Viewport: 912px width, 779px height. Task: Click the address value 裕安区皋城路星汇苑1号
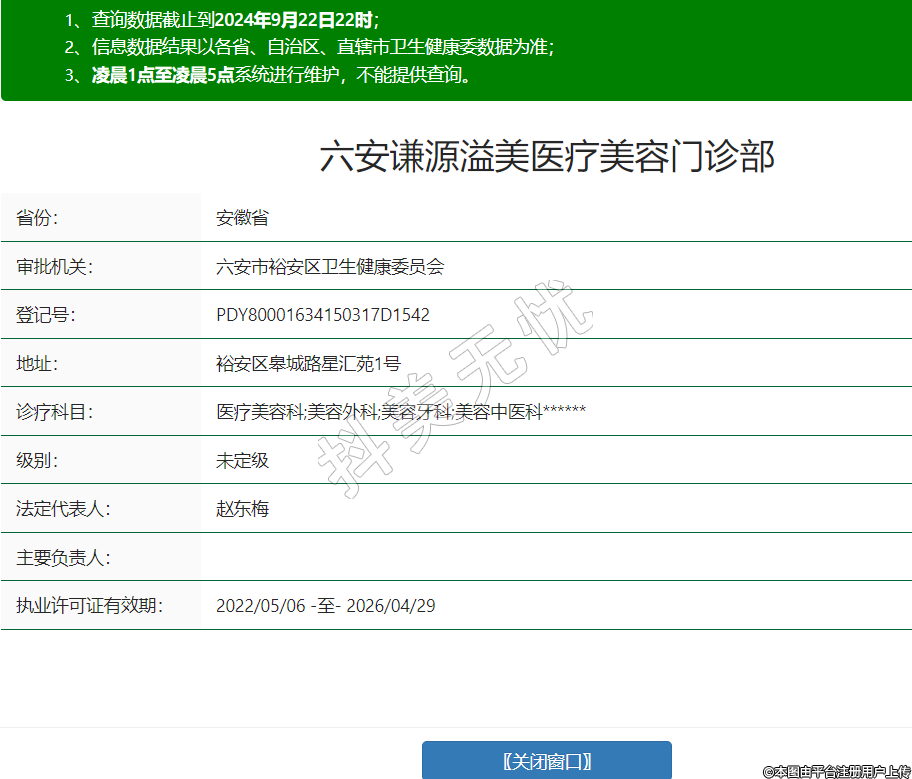pyautogui.click(x=308, y=364)
